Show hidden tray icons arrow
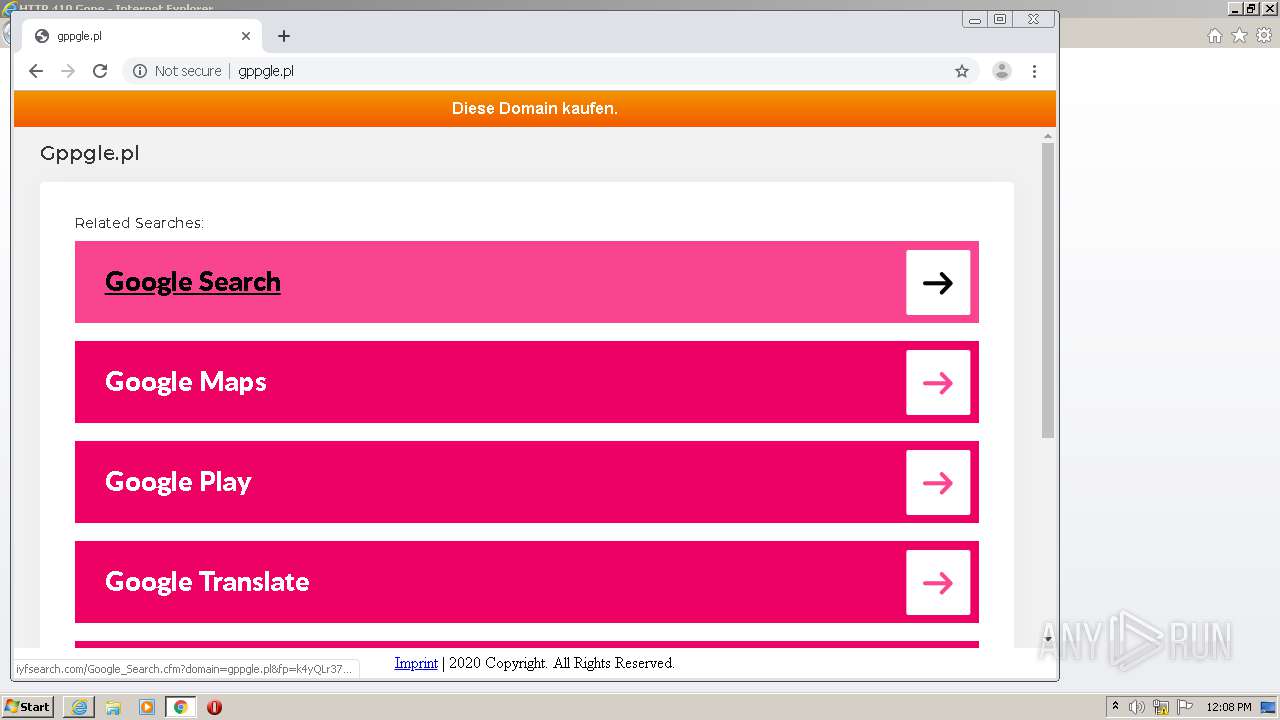Screen dimensions: 1280x720 point(1115,707)
